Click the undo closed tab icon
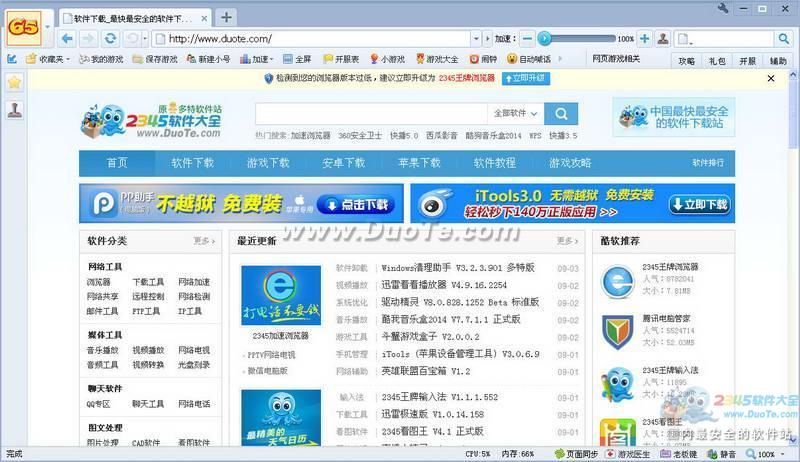 (132, 39)
